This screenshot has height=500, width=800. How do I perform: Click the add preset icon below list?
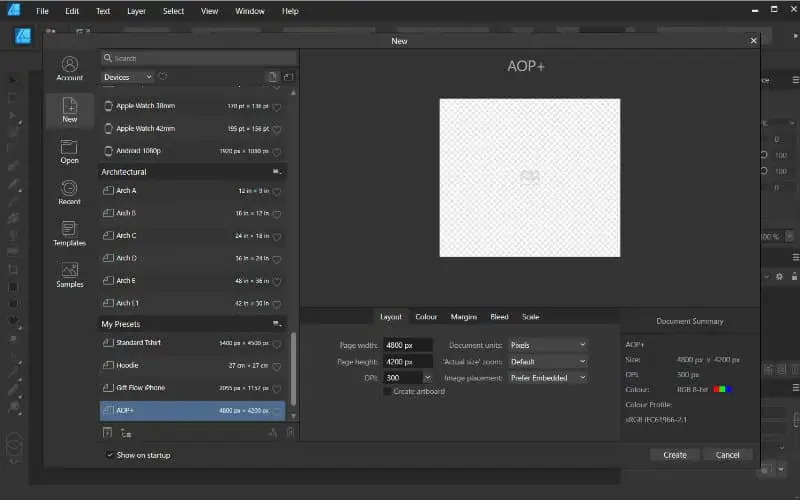tap(108, 432)
